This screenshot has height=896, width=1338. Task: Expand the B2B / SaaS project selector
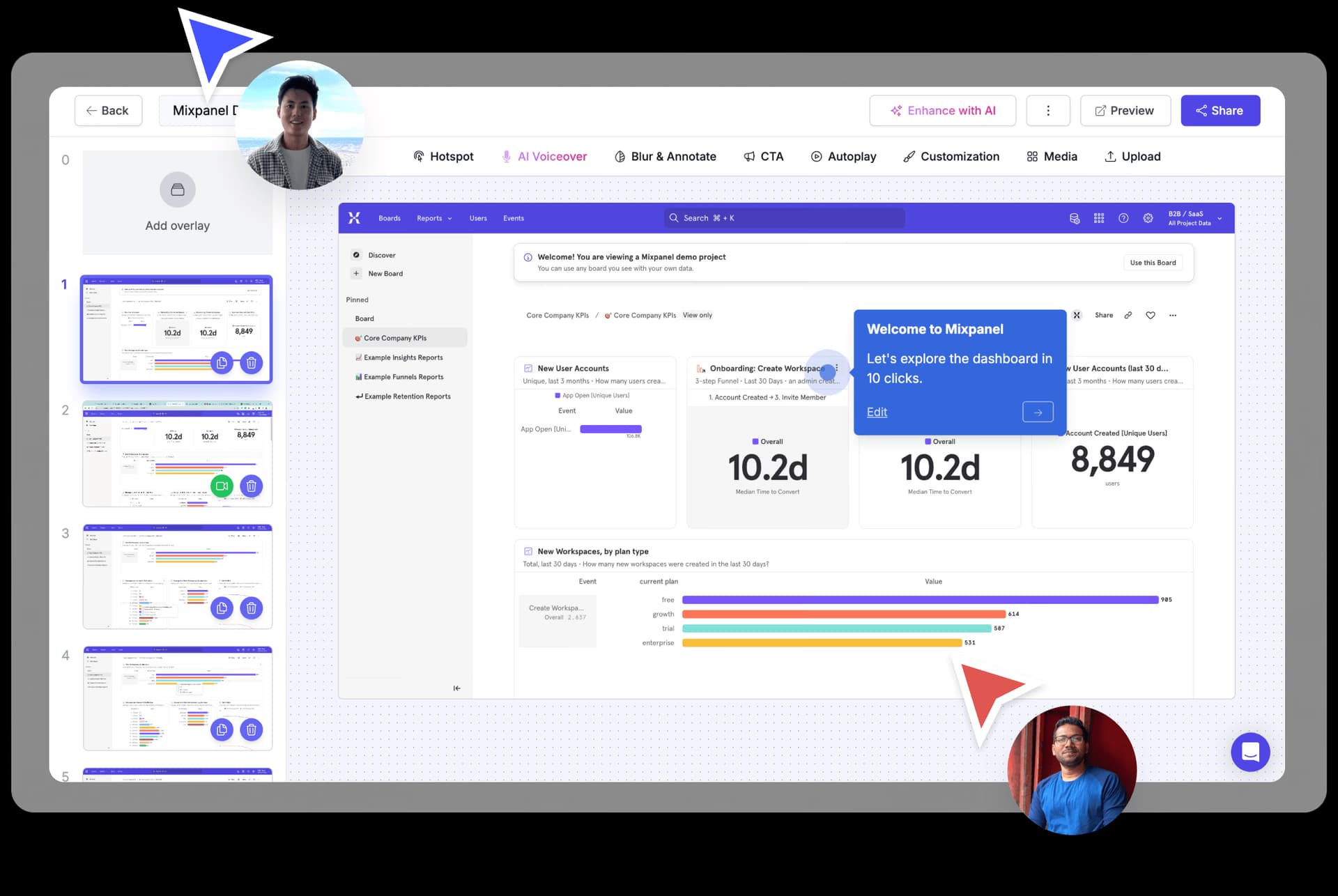(1193, 218)
